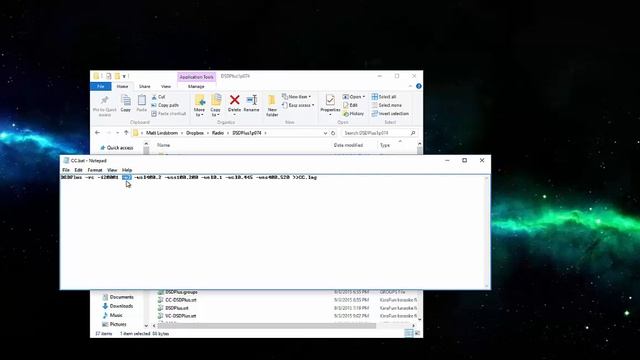Click Select none in the ribbon
Screen dimensions: 640x360
[x=387, y=105]
